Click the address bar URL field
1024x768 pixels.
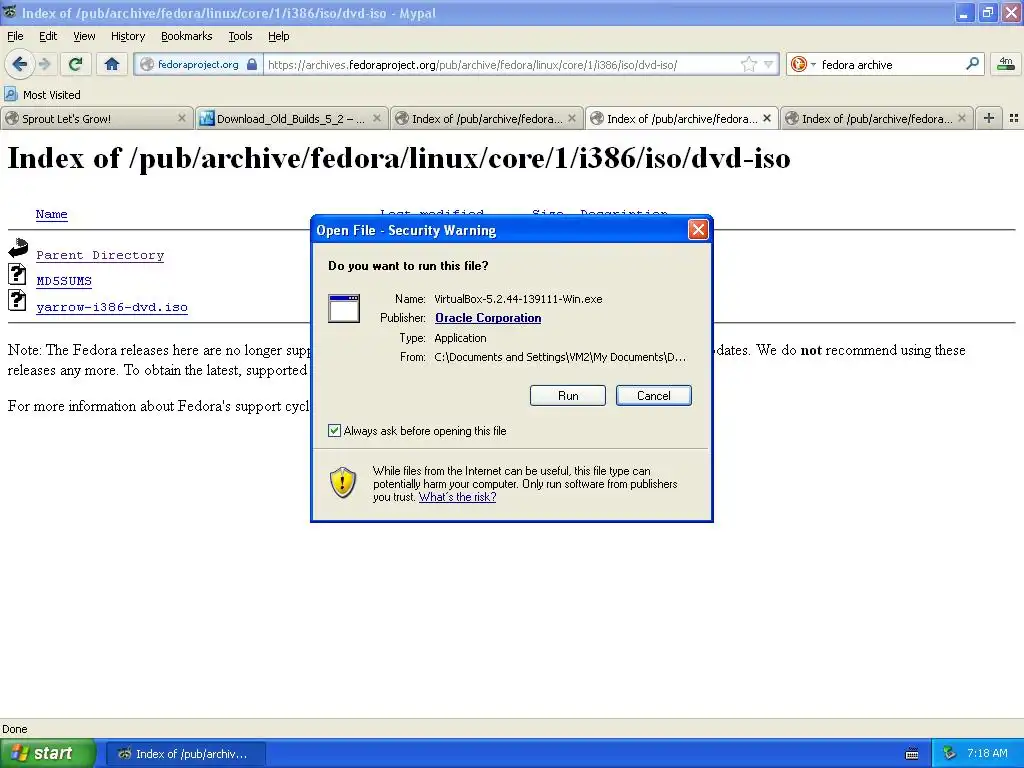tap(503, 65)
